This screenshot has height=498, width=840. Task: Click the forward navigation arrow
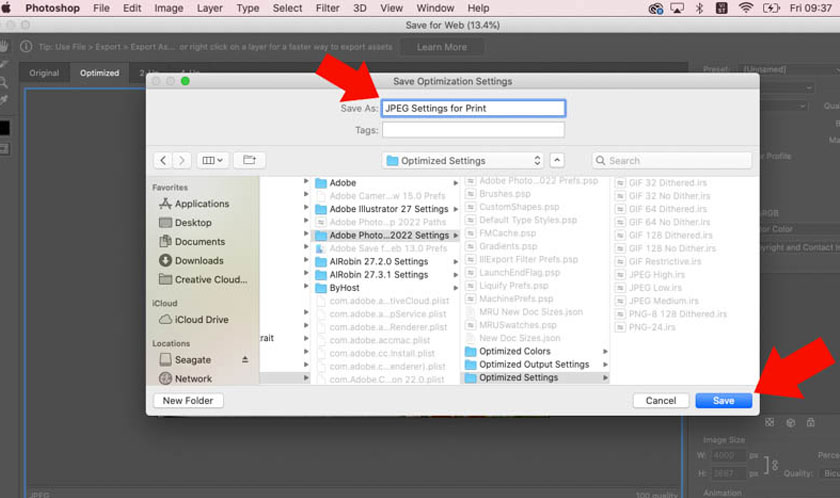click(182, 160)
